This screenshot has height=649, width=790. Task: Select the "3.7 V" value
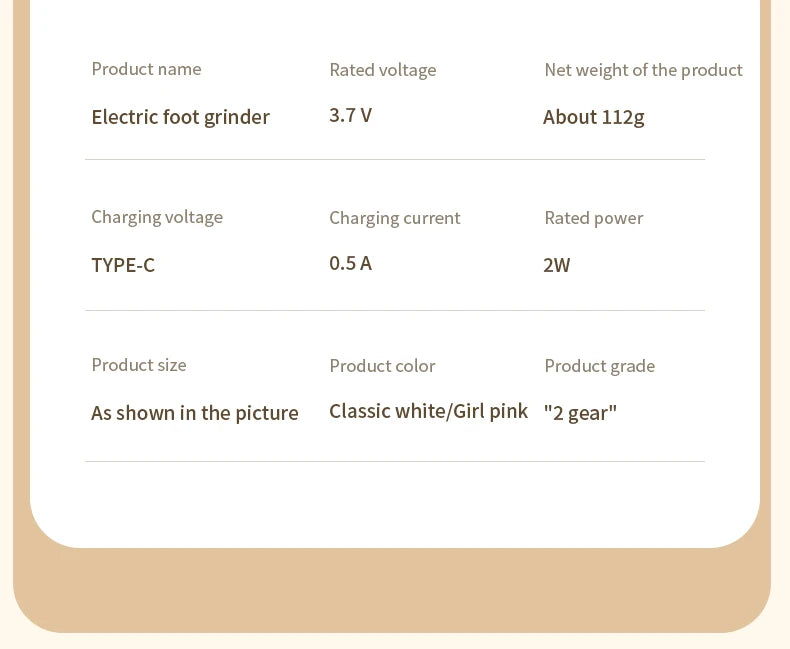pos(350,115)
